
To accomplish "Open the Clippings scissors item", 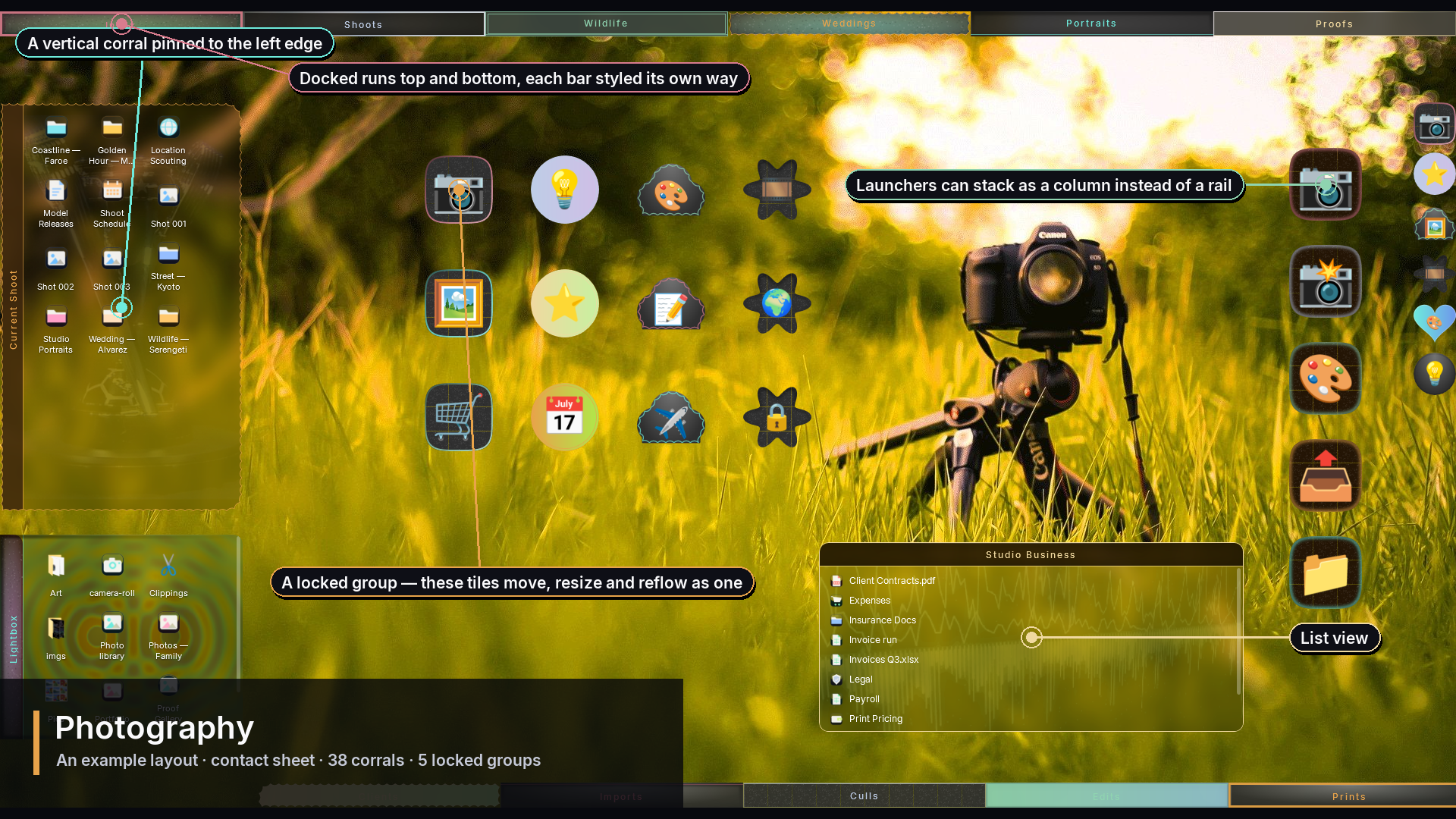I will 168,574.
